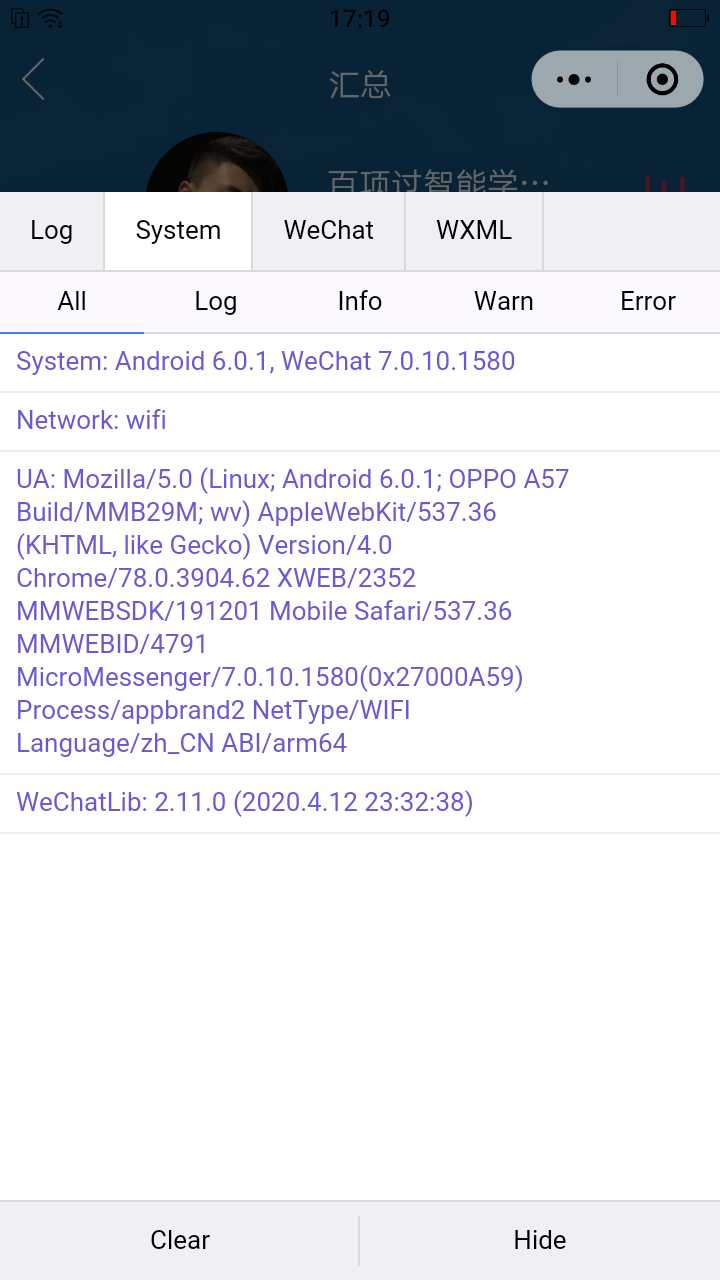Screen dimensions: 720x1280
Task: Switch to the WeChat tab
Action: point(328,231)
